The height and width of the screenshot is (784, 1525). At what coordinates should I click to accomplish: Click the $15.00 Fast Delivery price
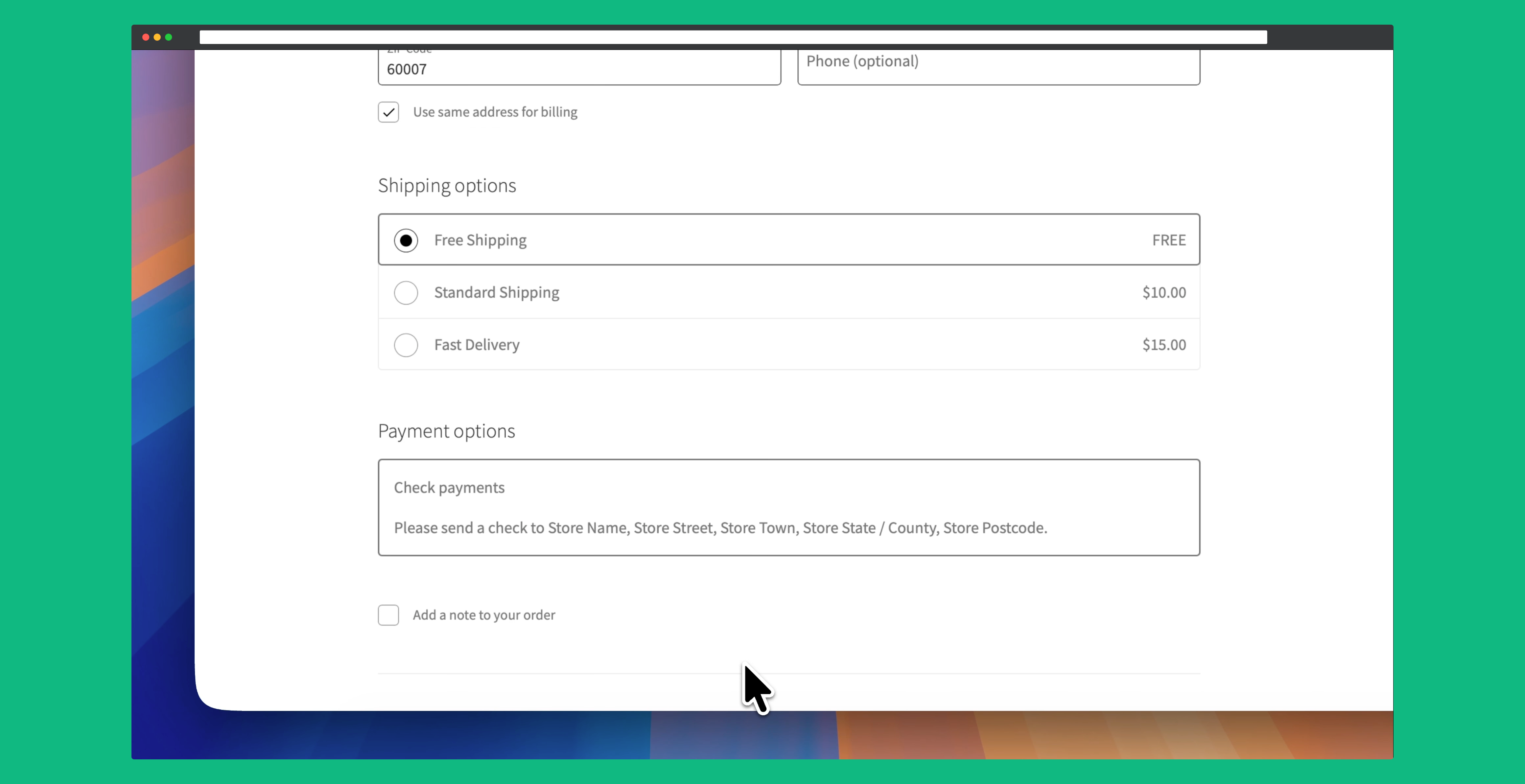click(x=1163, y=345)
